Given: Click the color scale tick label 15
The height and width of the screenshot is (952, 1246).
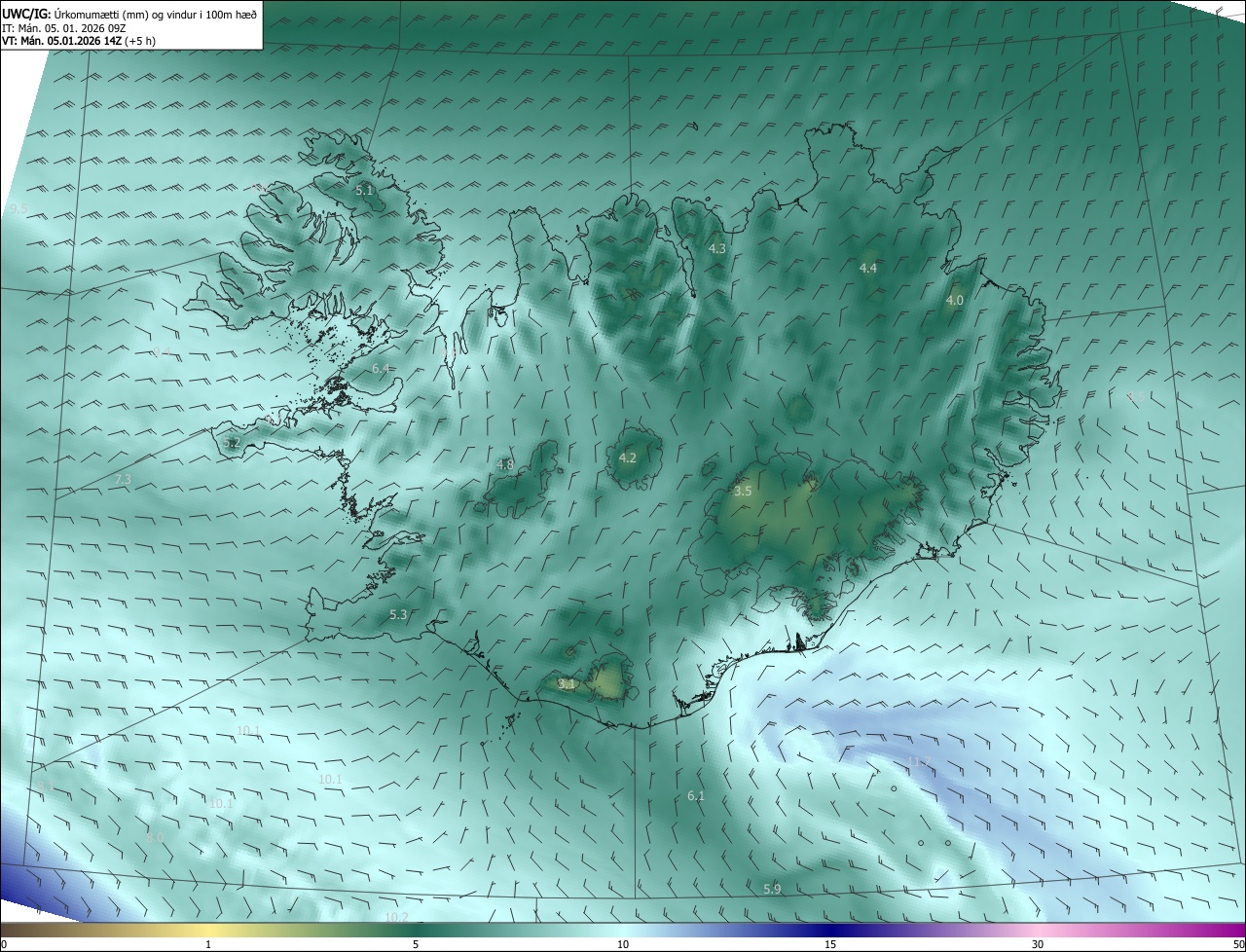Looking at the screenshot, I should [830, 945].
